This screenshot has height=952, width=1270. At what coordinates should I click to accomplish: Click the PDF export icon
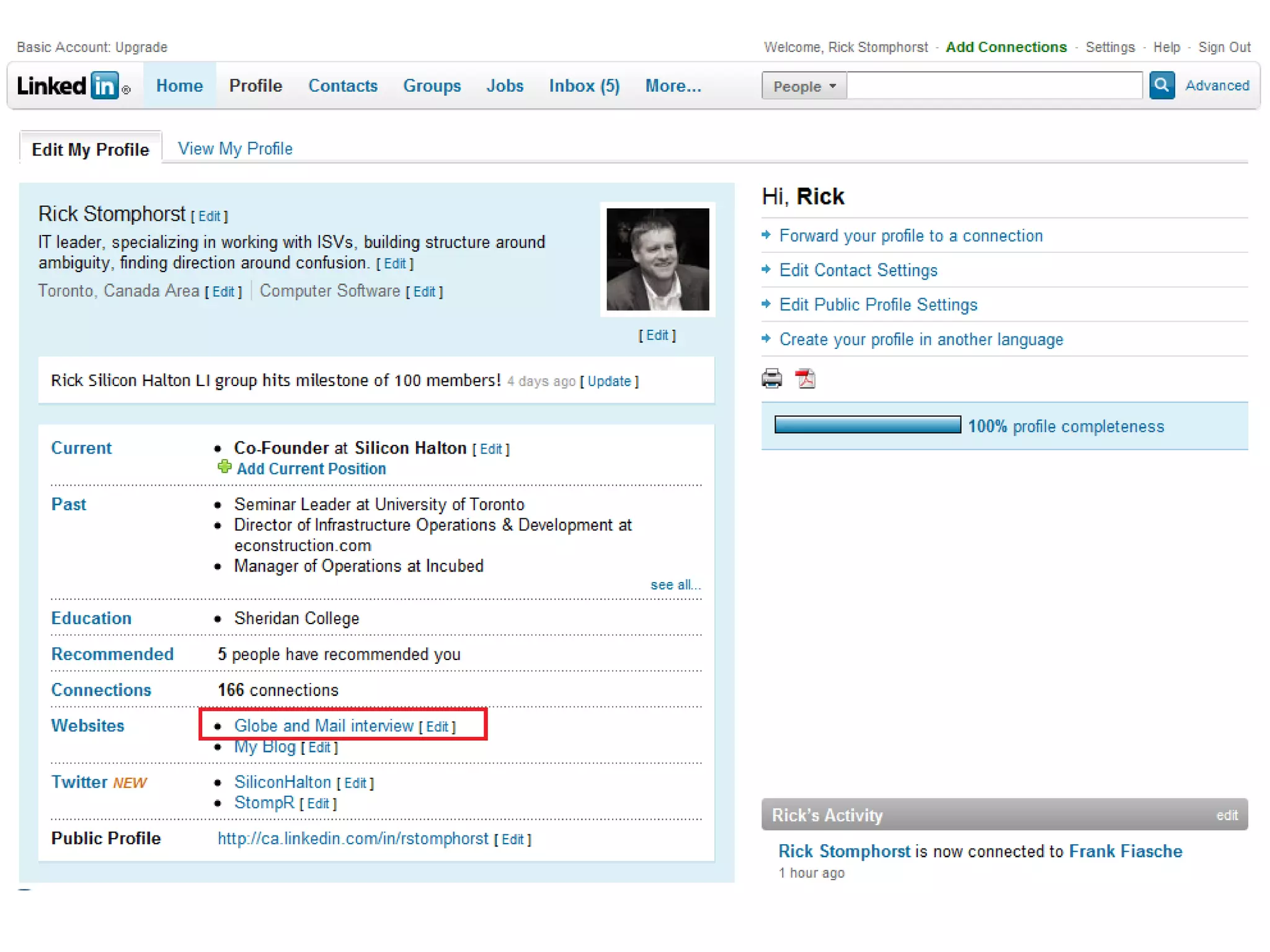pos(805,377)
